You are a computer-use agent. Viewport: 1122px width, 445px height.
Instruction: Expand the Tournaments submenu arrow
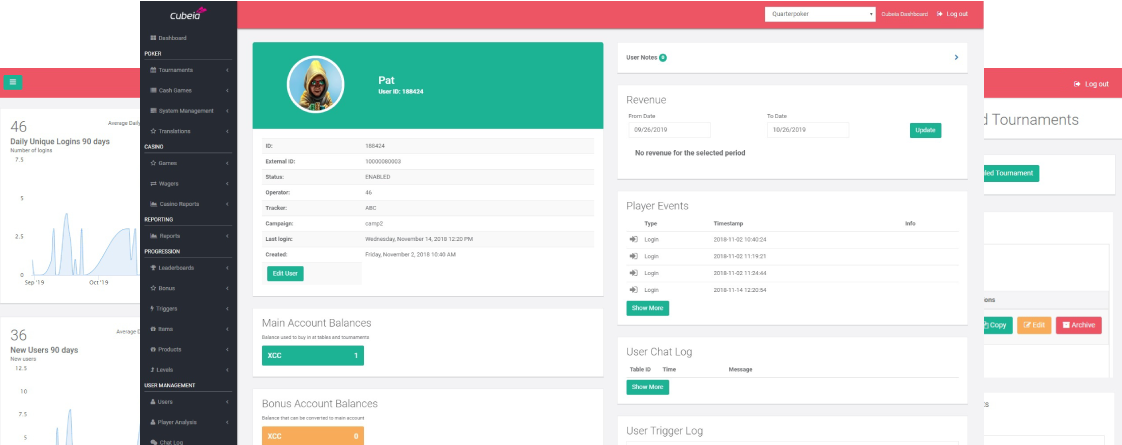pyautogui.click(x=227, y=70)
